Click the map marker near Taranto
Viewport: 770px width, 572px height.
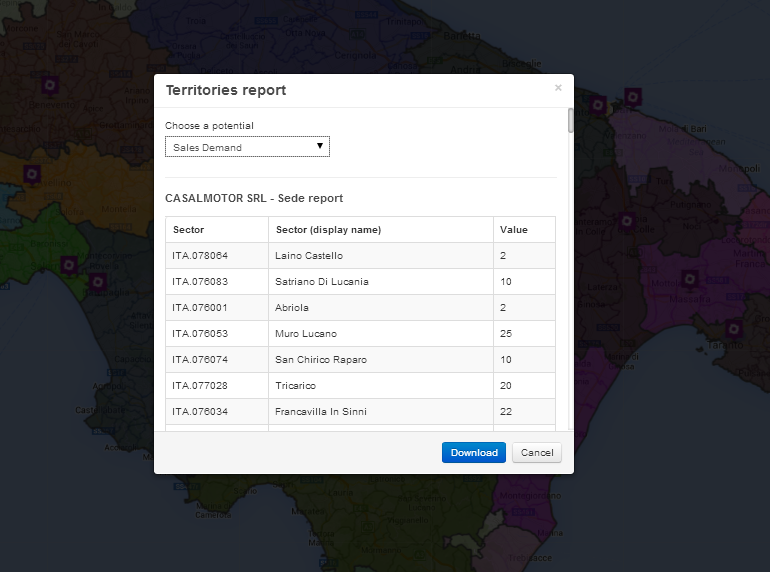point(734,328)
